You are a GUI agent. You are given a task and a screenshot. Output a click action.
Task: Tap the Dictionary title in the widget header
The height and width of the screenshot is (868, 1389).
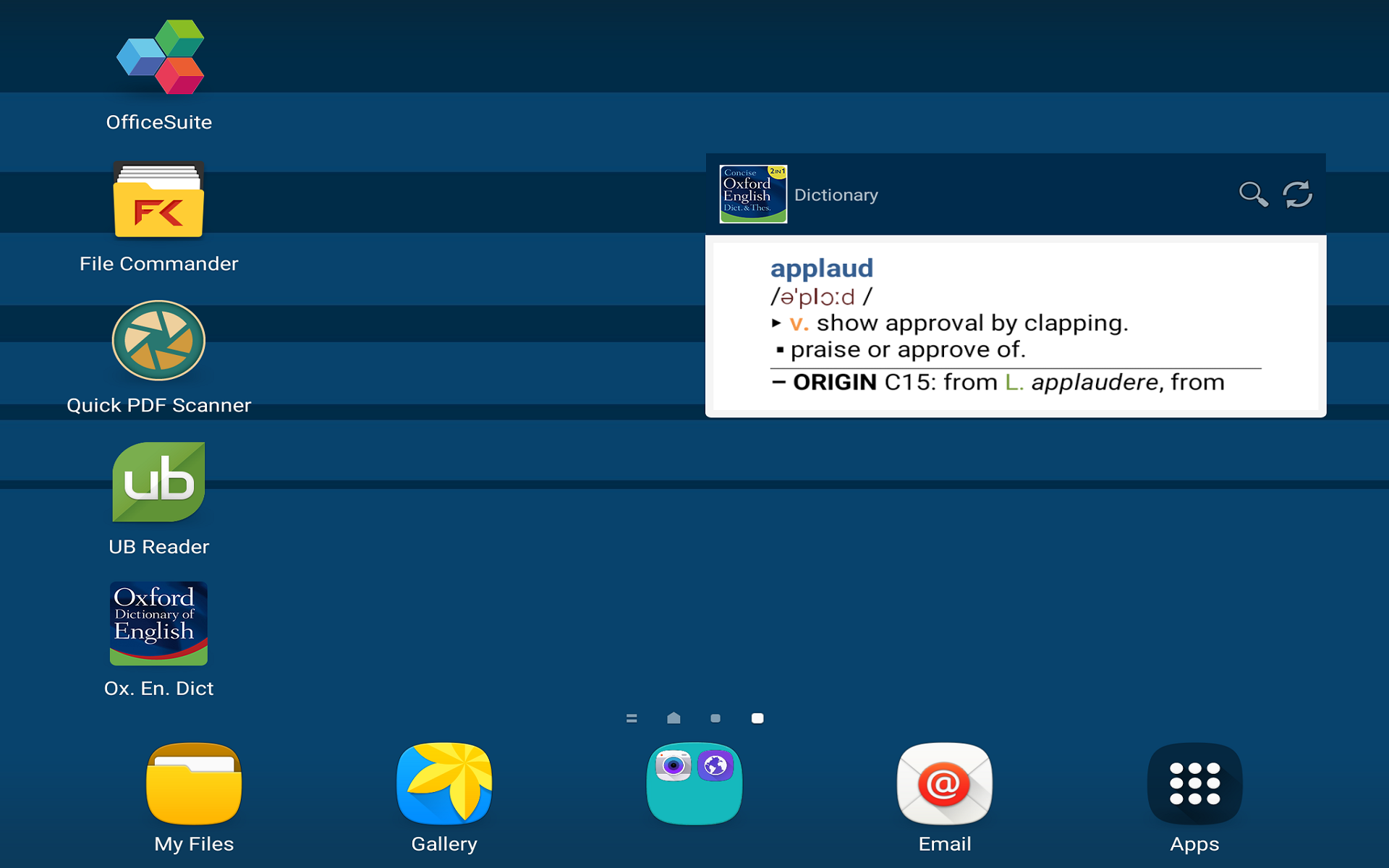[836, 195]
